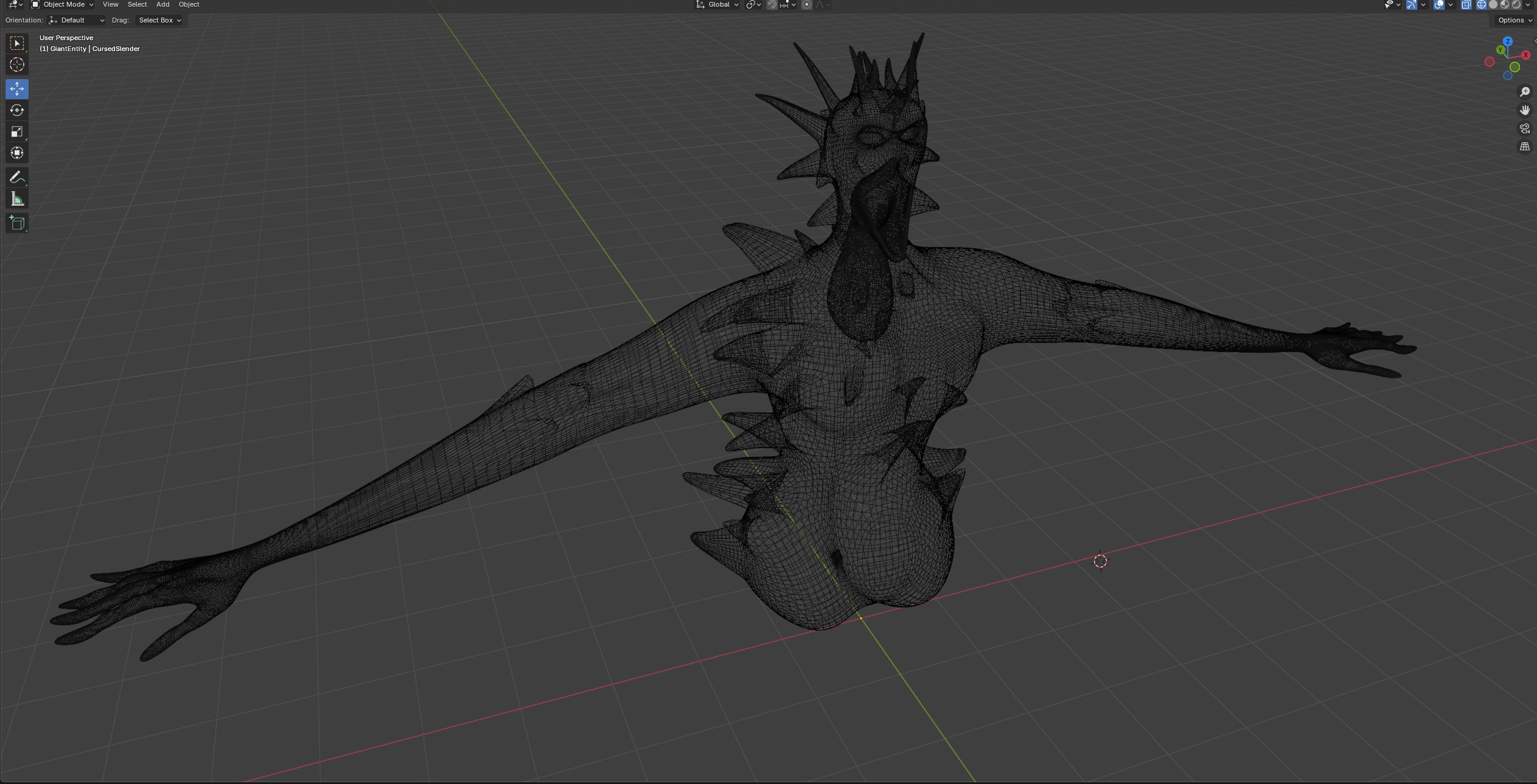Switch perspective/orthographic grid button
Image resolution: width=1537 pixels, height=784 pixels.
click(x=1524, y=147)
